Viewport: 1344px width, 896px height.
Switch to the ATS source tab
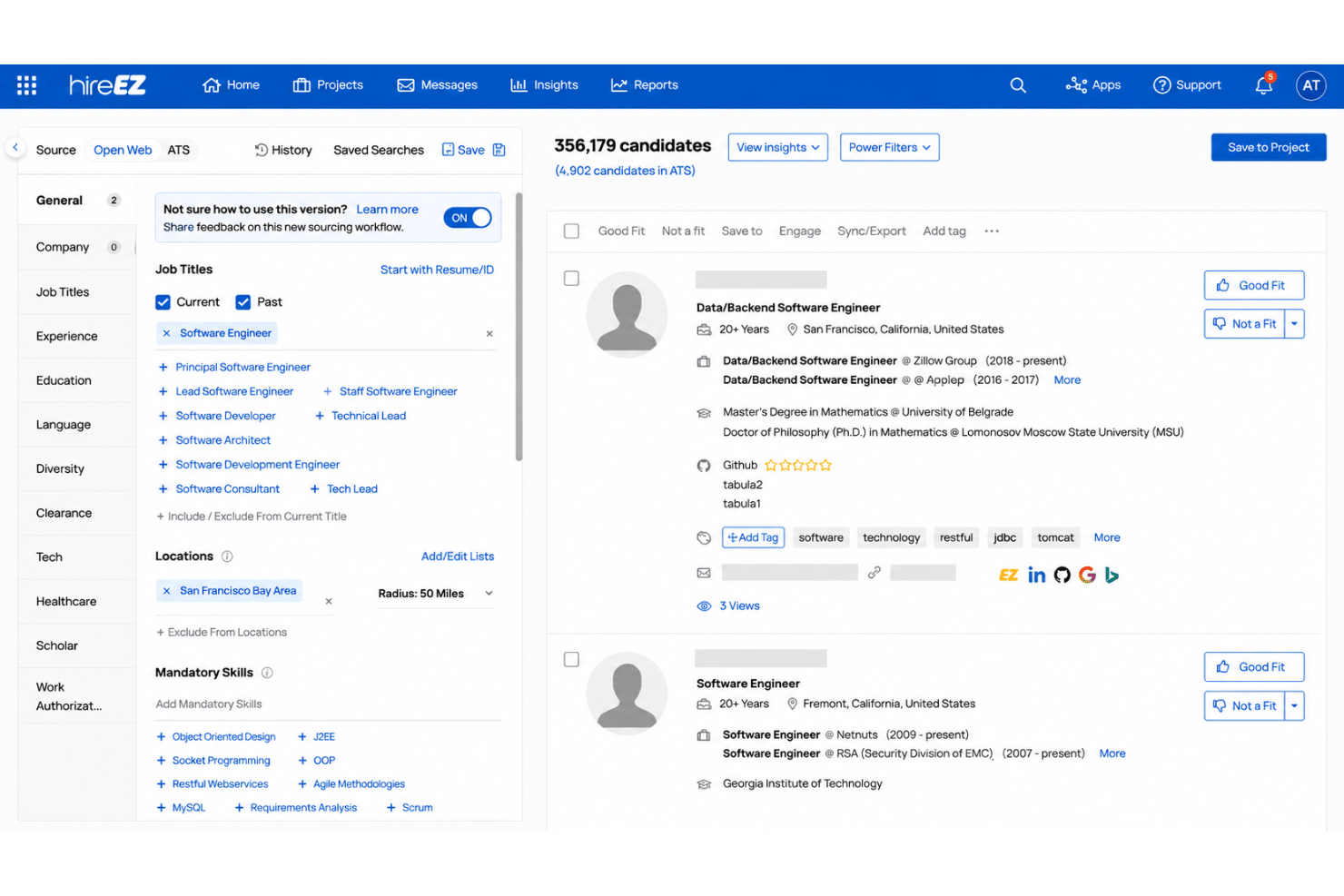click(179, 151)
